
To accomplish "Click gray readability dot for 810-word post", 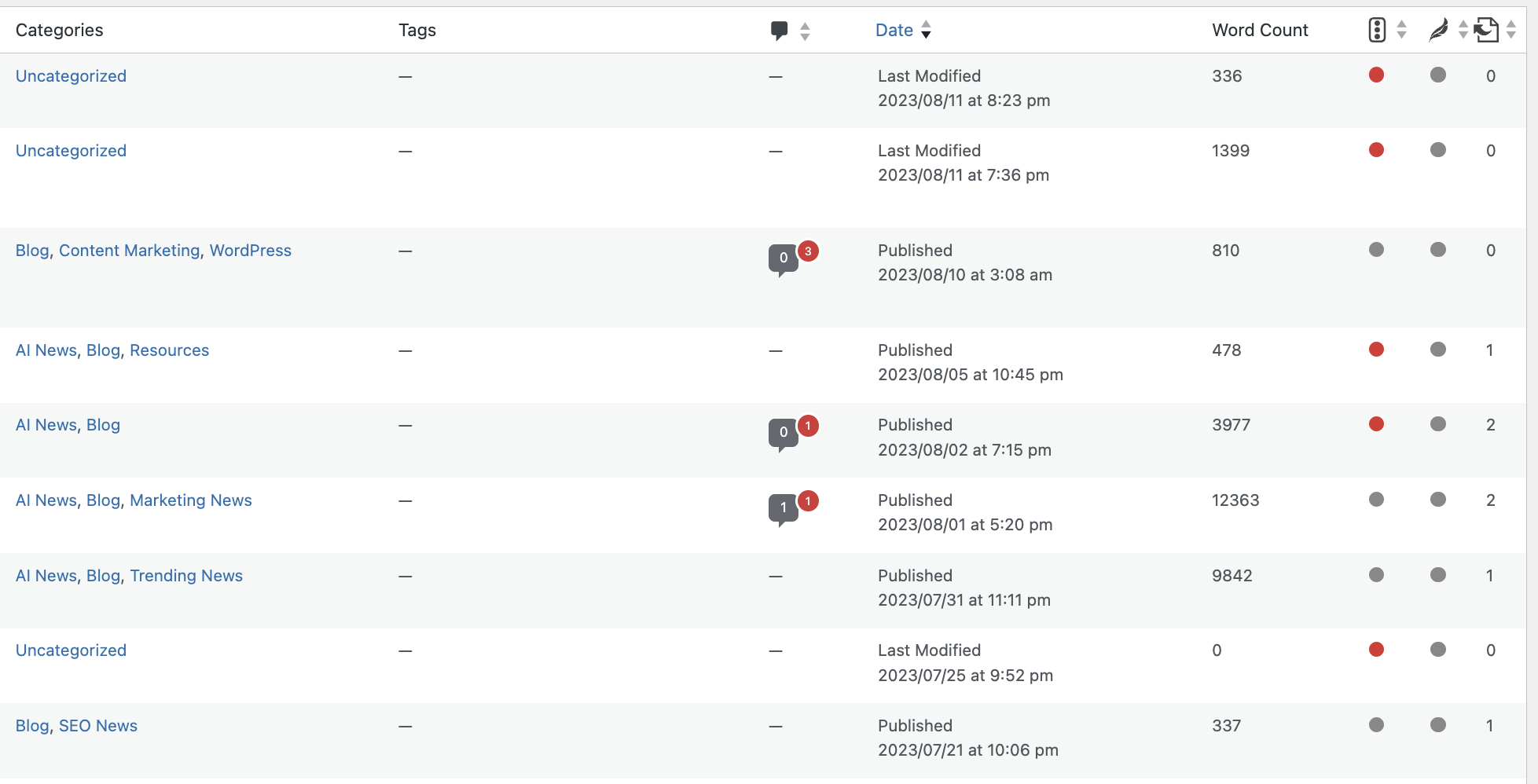I will click(1438, 250).
